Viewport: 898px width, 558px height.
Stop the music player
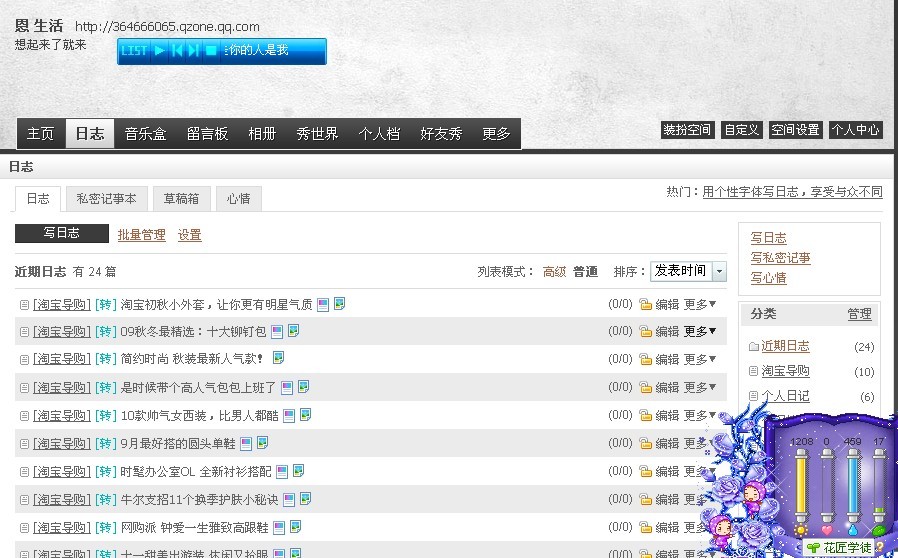tap(211, 51)
